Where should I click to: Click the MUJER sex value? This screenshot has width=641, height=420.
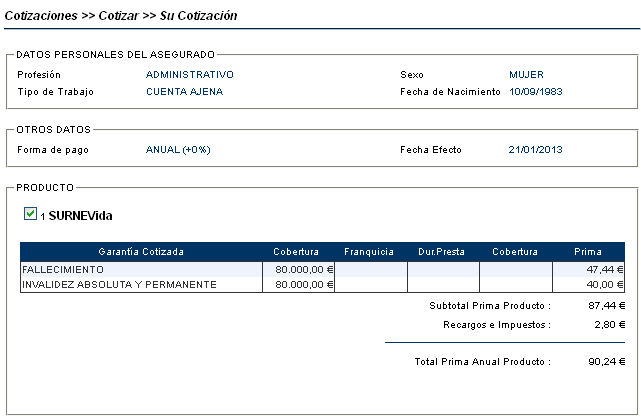pyautogui.click(x=527, y=75)
